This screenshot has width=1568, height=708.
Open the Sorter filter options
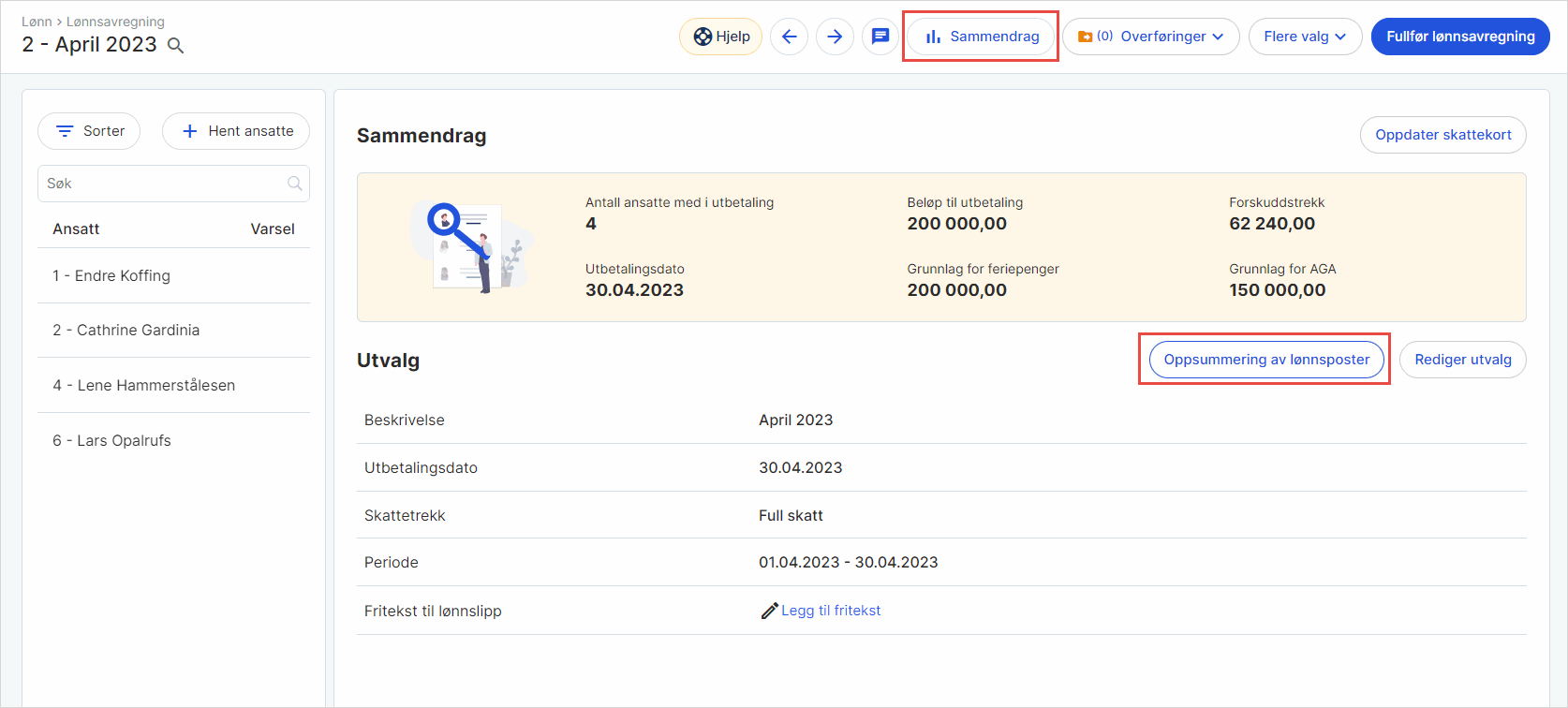89,131
